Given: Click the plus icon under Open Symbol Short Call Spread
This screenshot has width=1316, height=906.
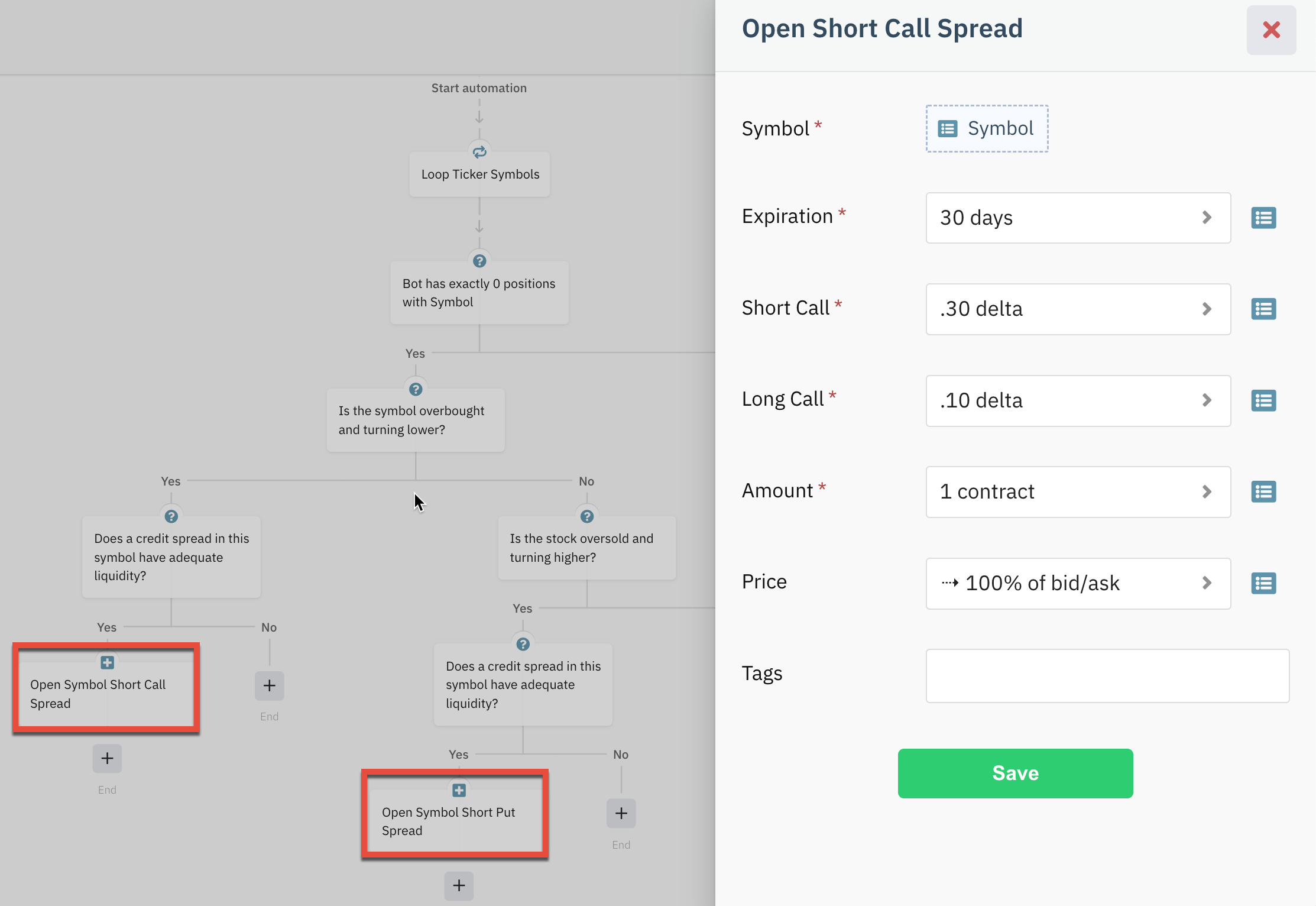Looking at the screenshot, I should click(107, 758).
